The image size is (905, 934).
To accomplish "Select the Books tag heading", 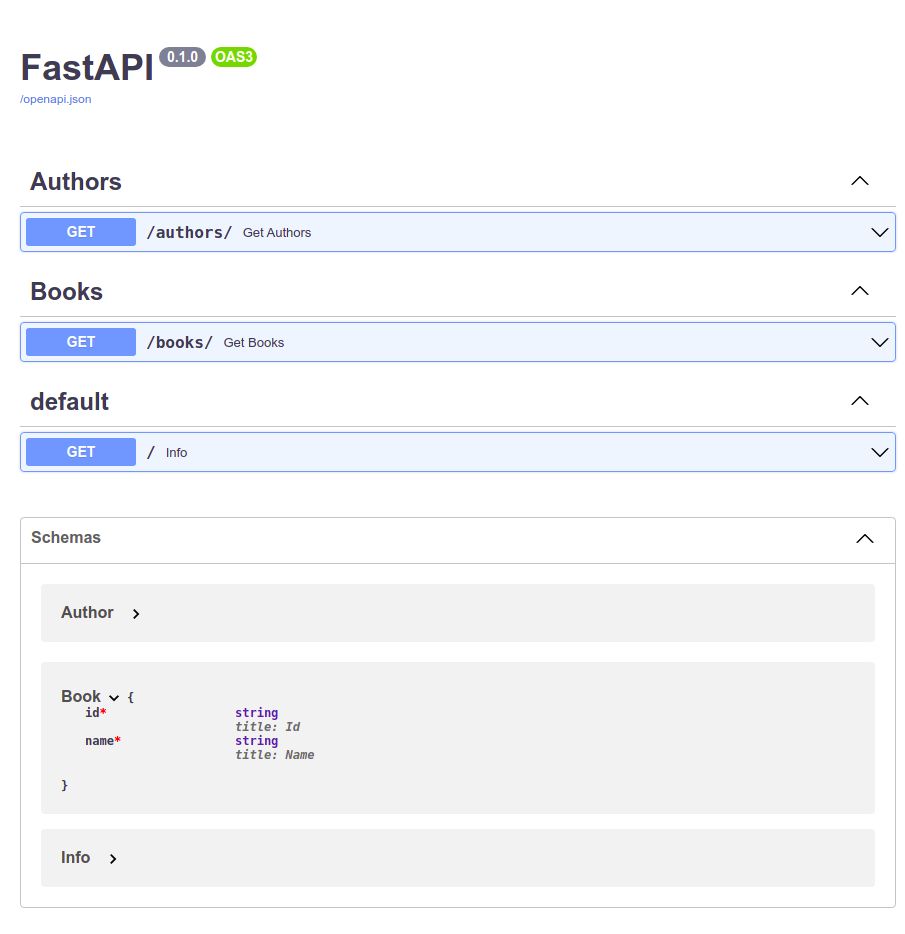I will [67, 291].
